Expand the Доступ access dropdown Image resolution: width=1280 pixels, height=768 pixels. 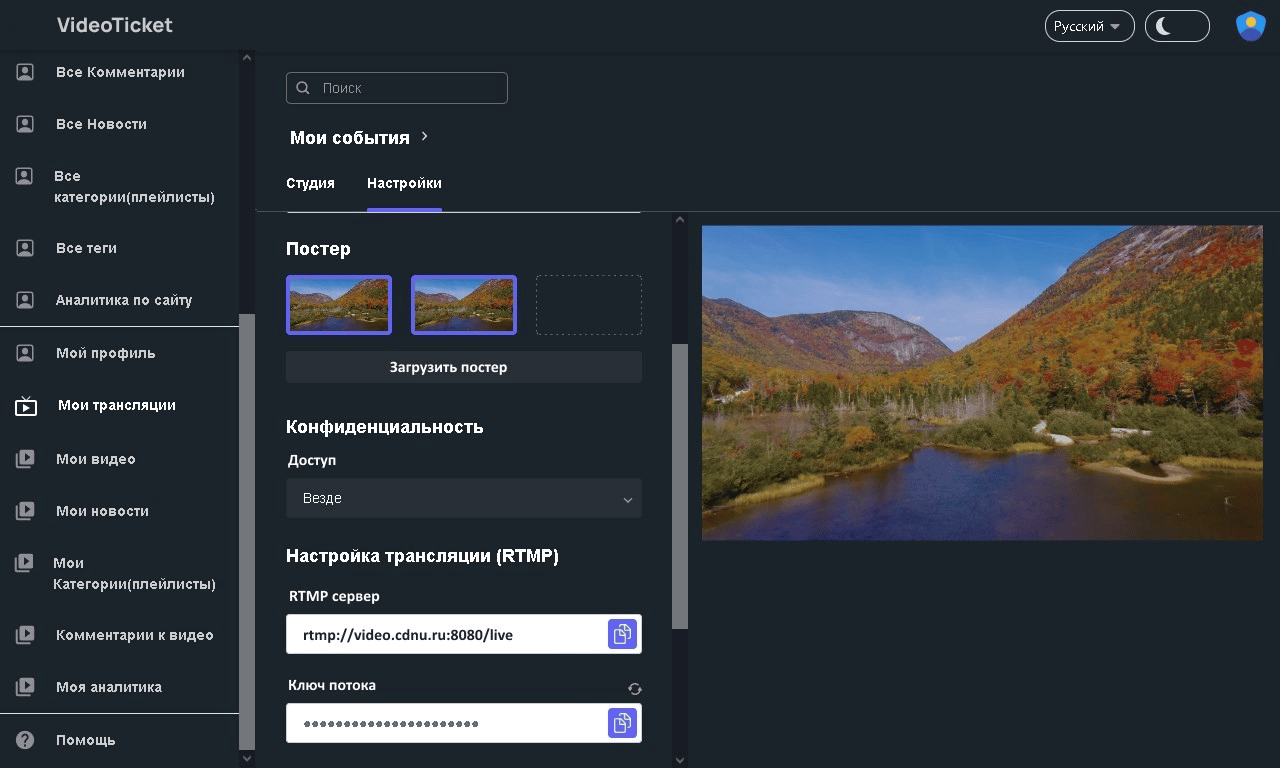pos(464,498)
